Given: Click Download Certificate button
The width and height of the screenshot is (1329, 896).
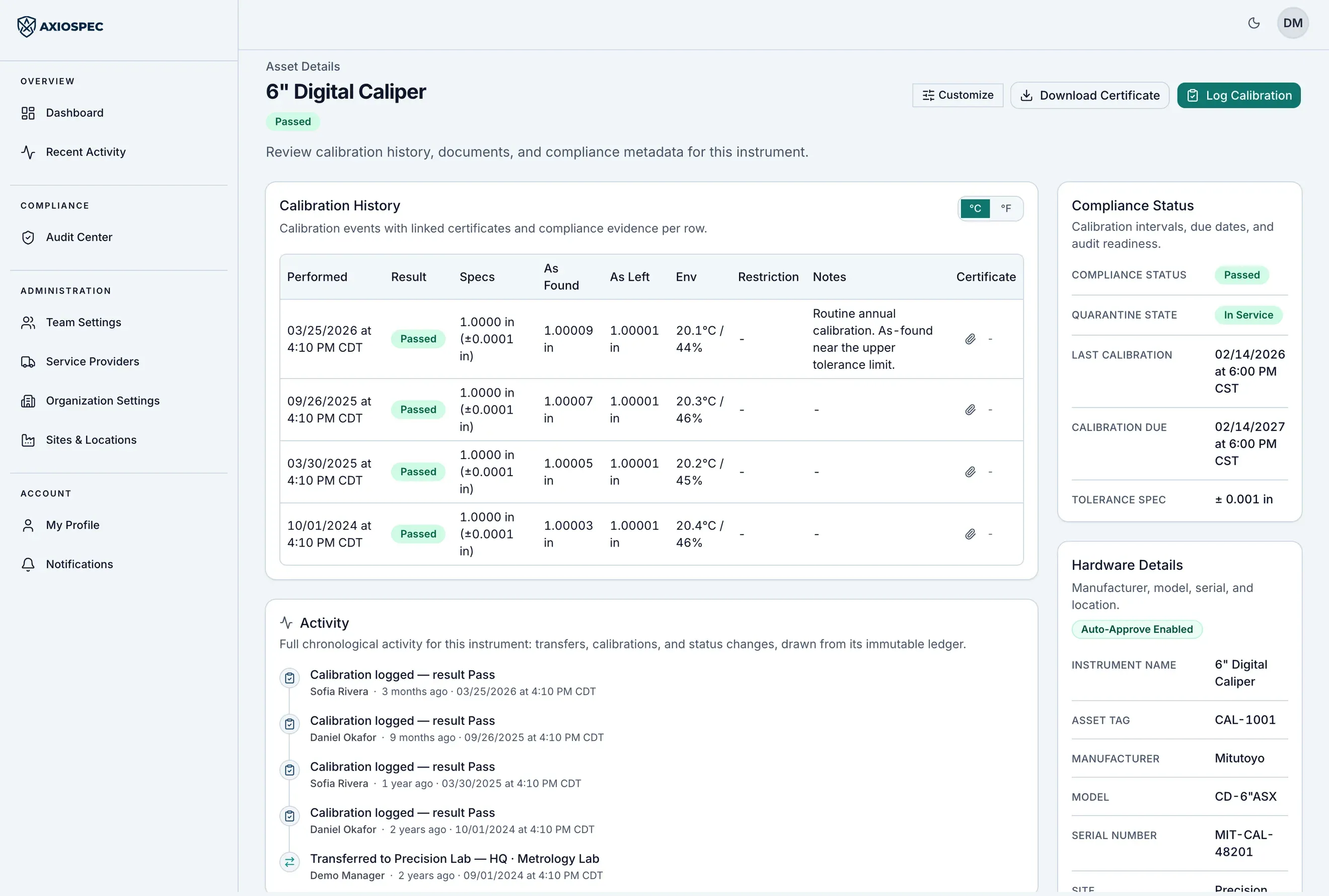Looking at the screenshot, I should pyautogui.click(x=1089, y=96).
